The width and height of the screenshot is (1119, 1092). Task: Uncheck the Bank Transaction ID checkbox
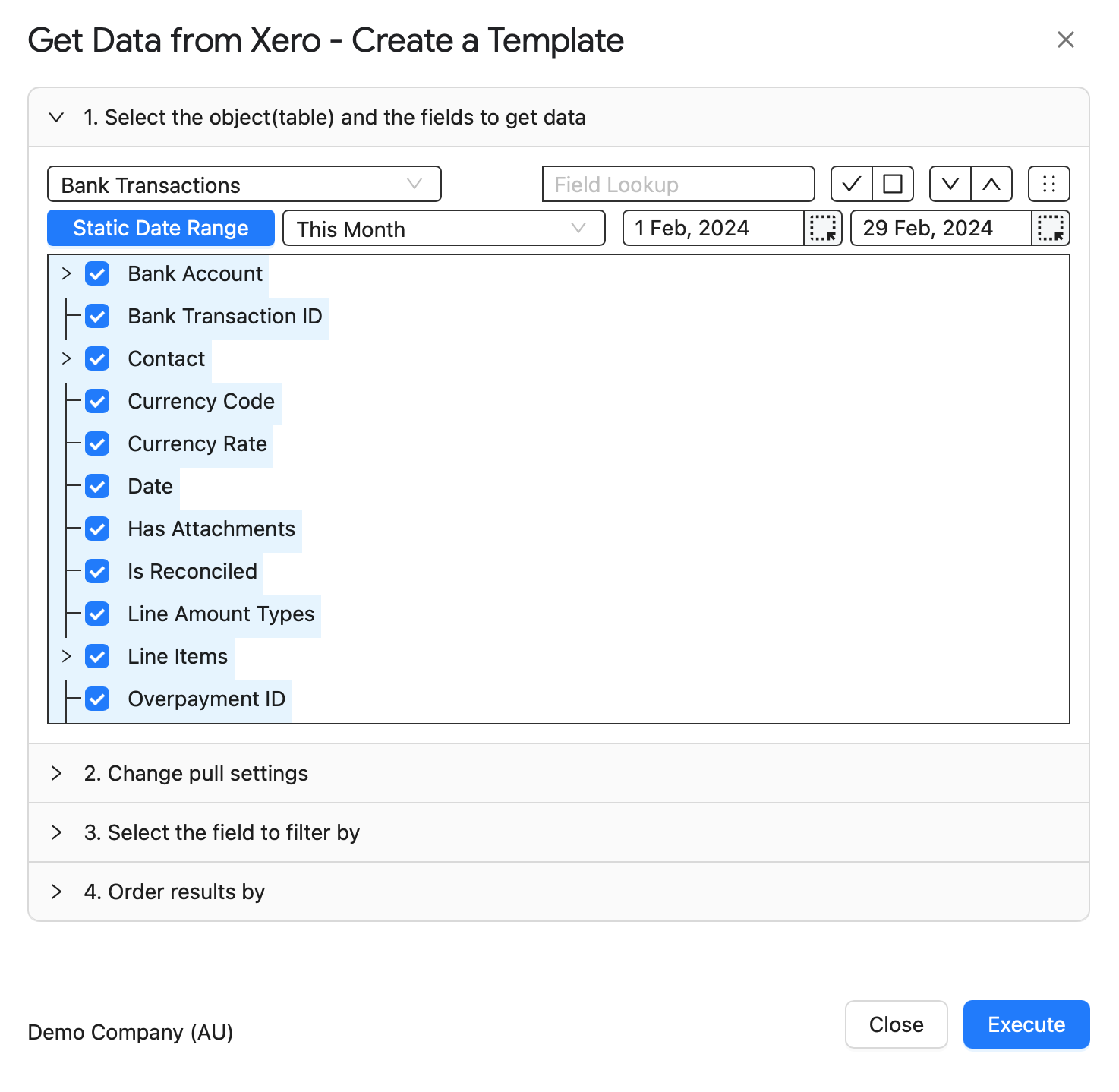(x=97, y=316)
